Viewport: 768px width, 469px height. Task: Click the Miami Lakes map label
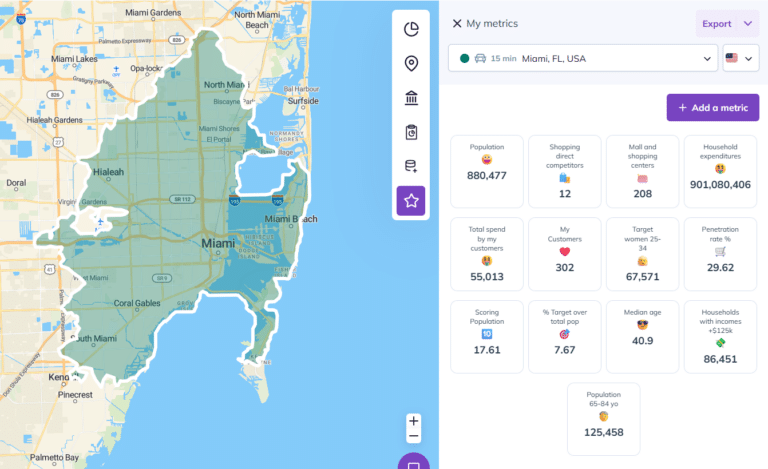coord(74,59)
